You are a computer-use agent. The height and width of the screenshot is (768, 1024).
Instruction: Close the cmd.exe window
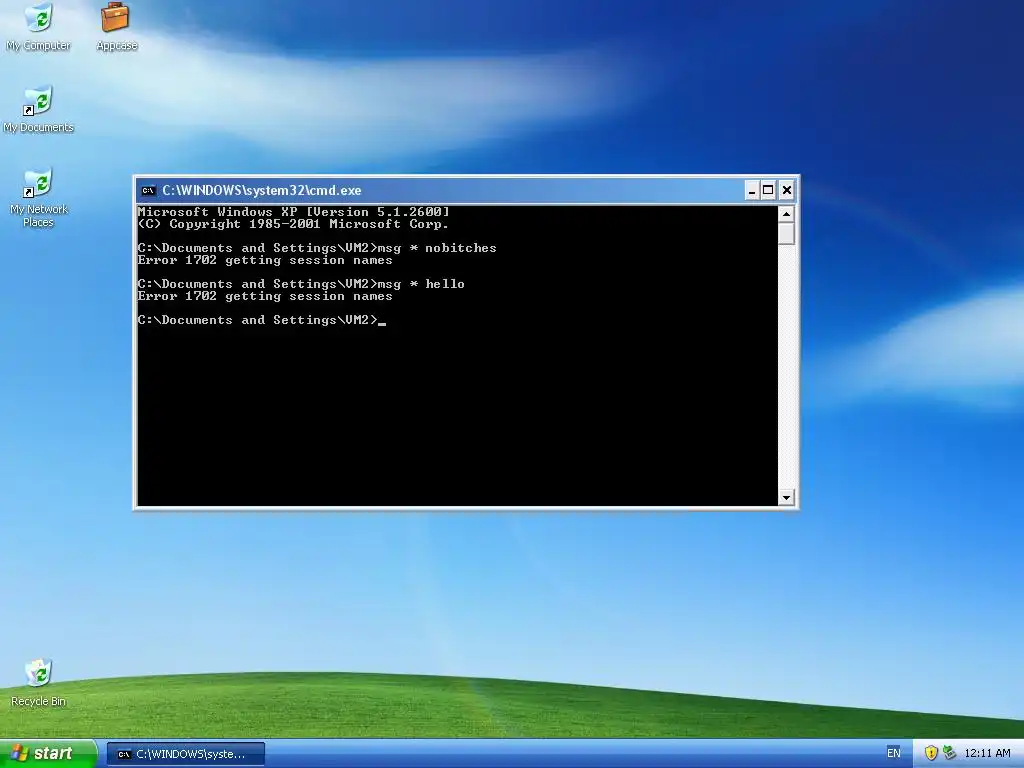pyautogui.click(x=786, y=191)
